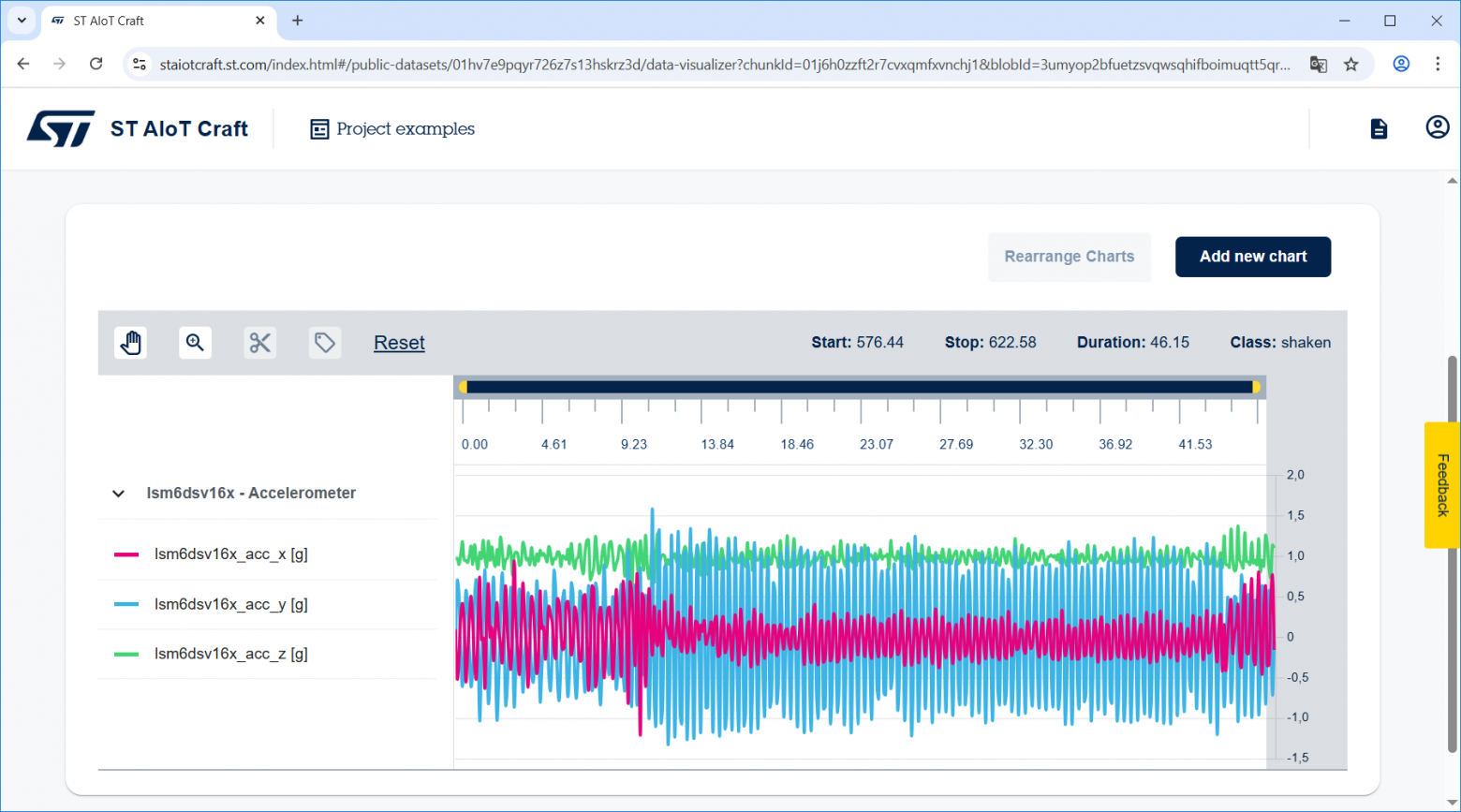Bookmark this page with the star icon

coord(1350,65)
